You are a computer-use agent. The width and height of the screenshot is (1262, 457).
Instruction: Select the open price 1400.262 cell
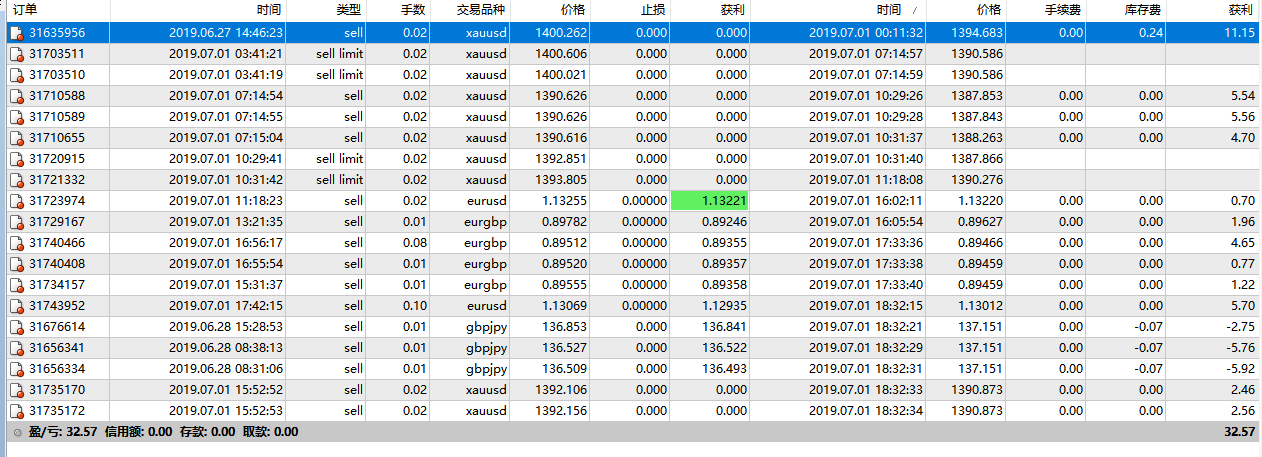[563, 33]
